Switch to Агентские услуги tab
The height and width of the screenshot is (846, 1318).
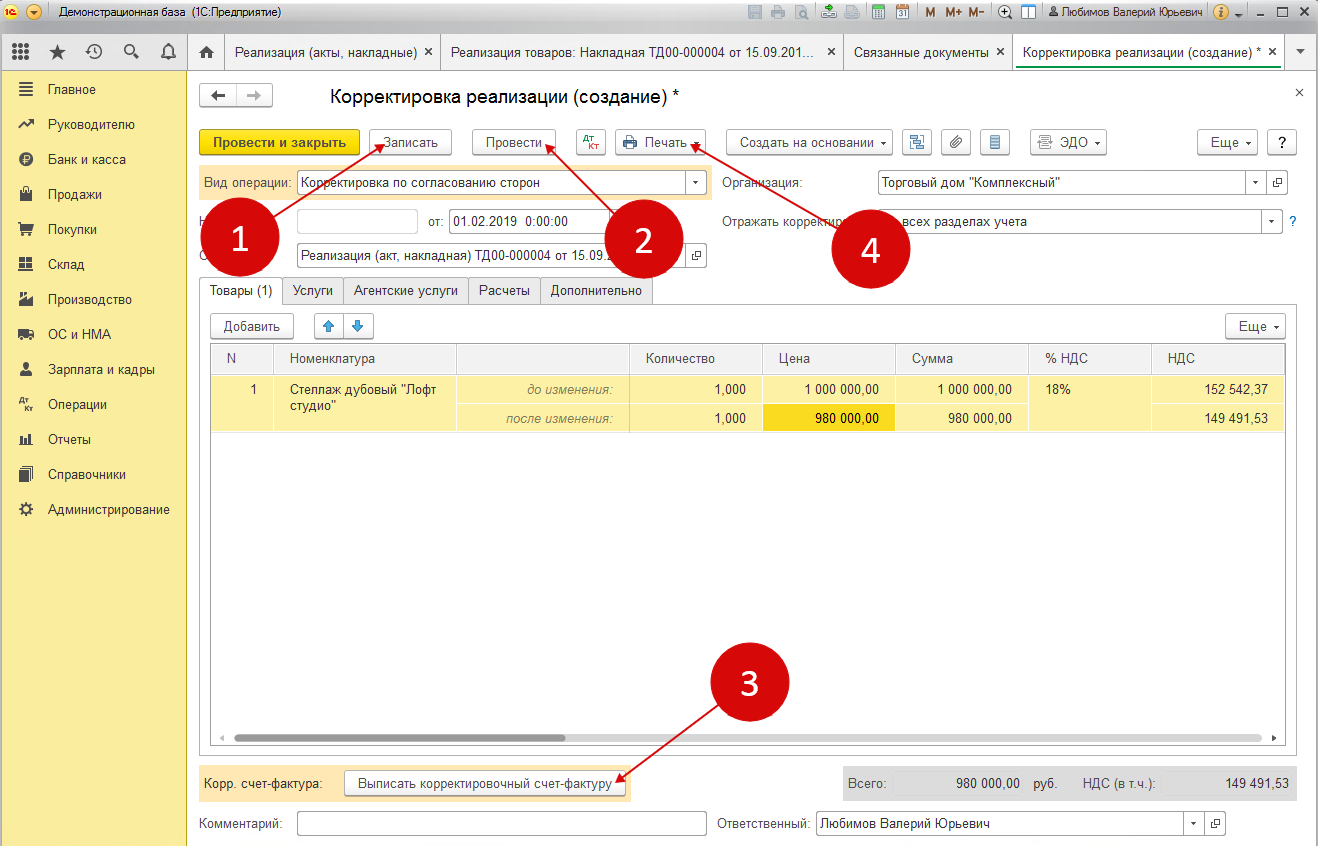pyautogui.click(x=406, y=291)
